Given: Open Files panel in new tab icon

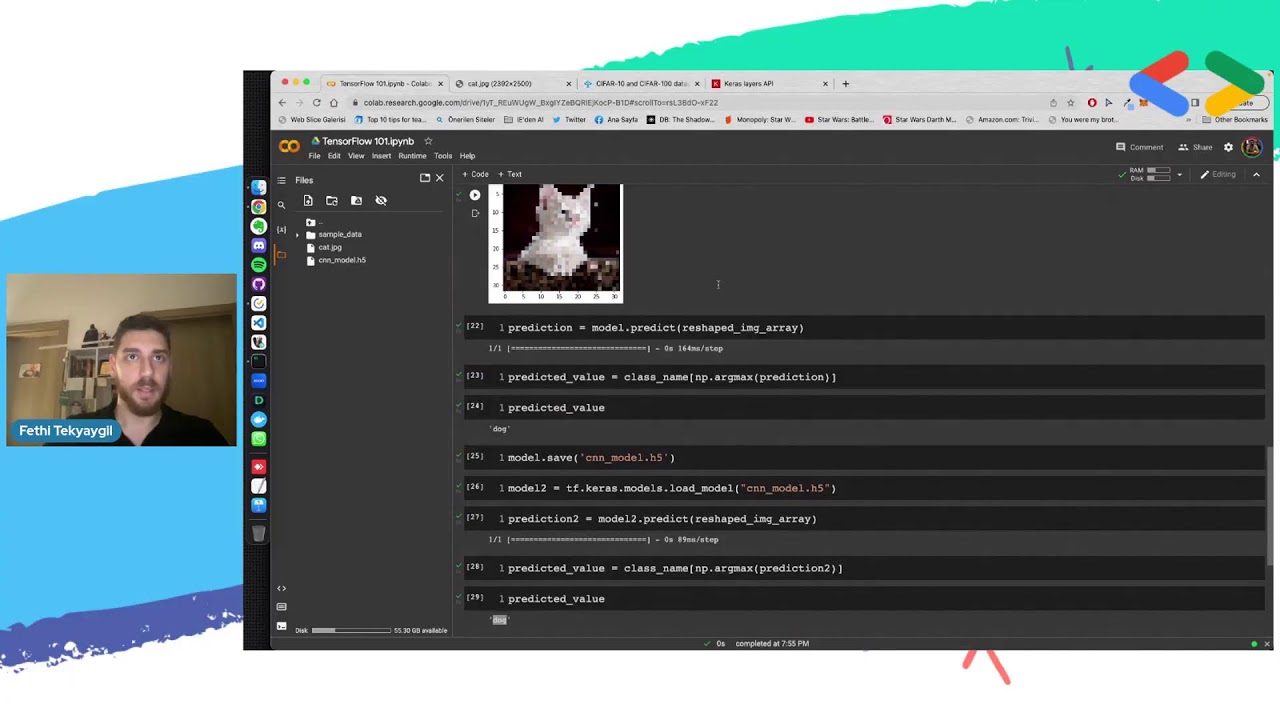Looking at the screenshot, I should point(425,178).
